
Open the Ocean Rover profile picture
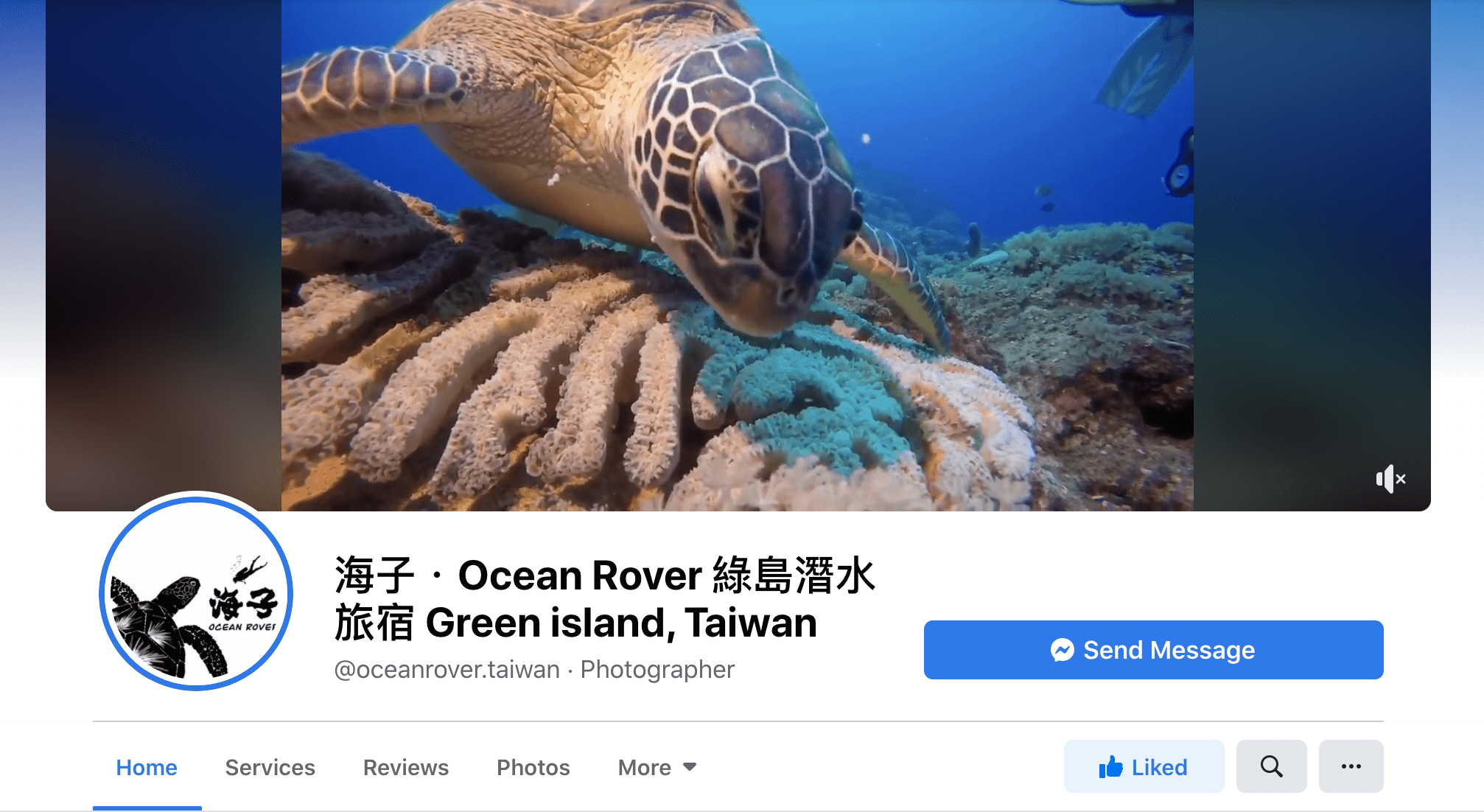click(196, 593)
